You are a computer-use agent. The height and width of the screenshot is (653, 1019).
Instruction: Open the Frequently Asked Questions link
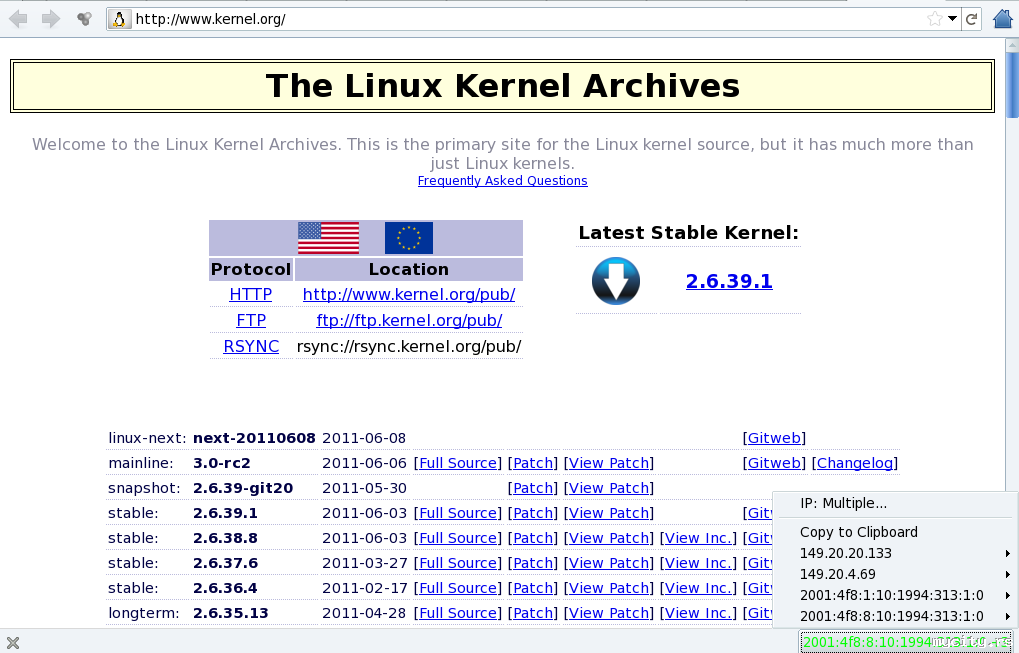pyautogui.click(x=502, y=181)
